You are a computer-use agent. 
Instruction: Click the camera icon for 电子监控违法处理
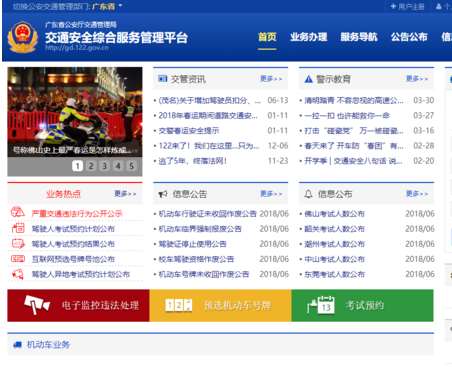pyautogui.click(x=37, y=305)
